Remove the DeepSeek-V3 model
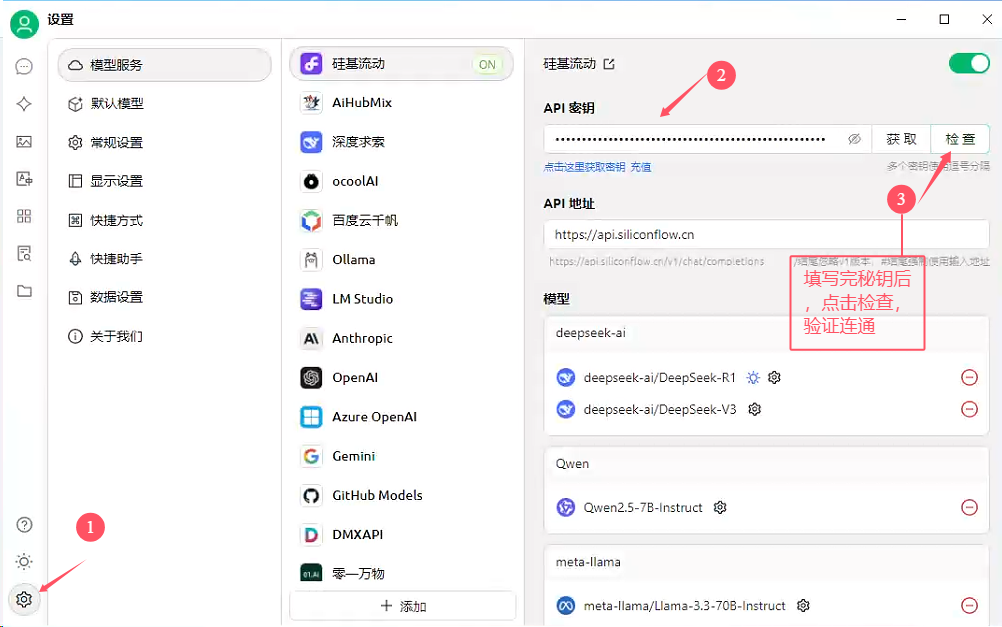 click(x=969, y=409)
